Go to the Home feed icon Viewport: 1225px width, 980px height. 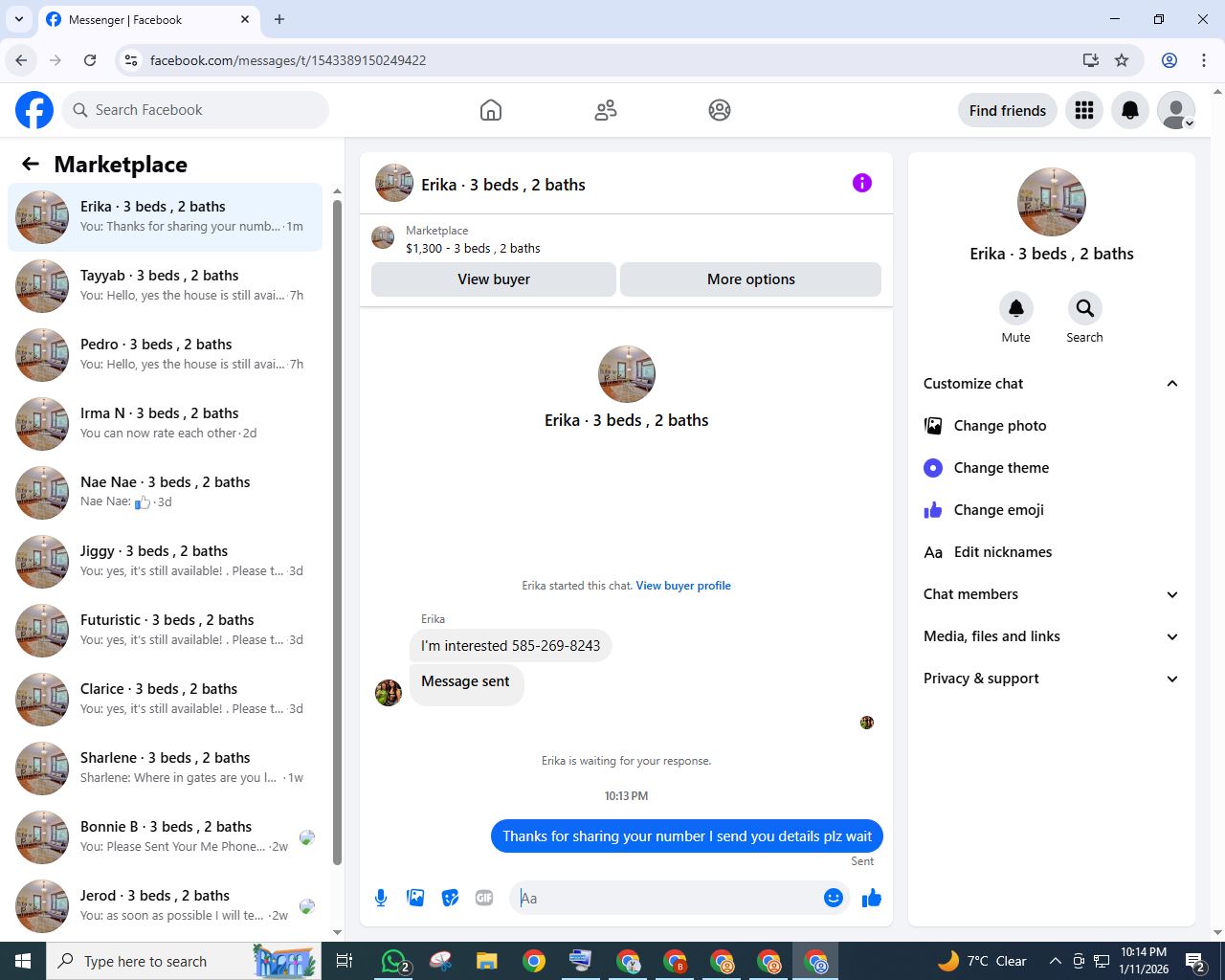pyautogui.click(x=491, y=110)
